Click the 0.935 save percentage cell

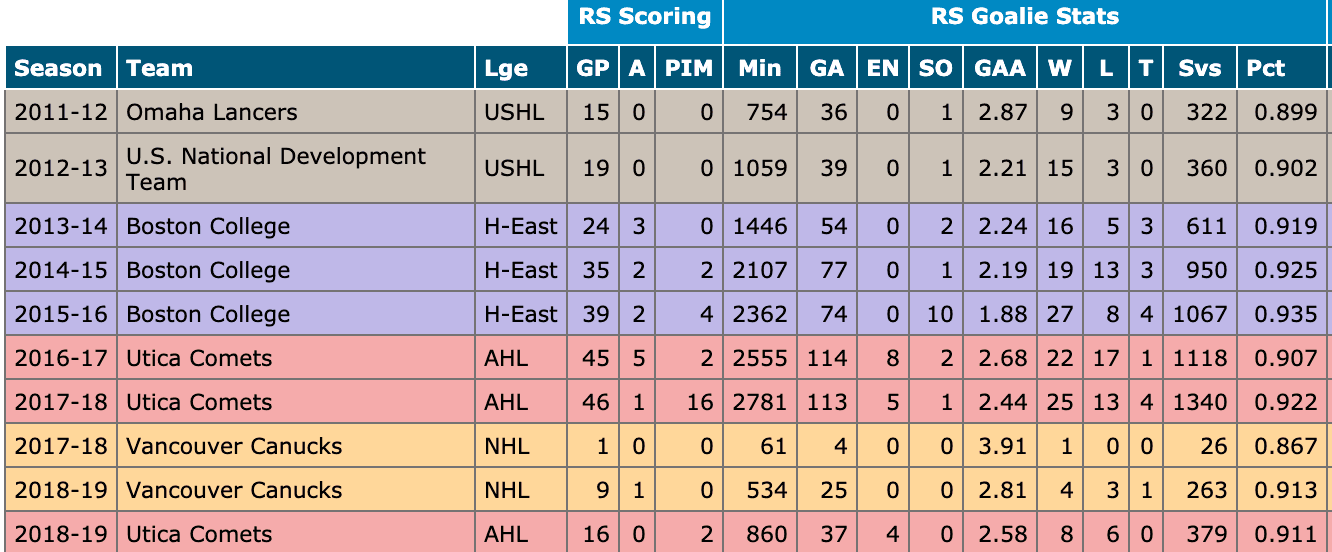coord(1284,315)
